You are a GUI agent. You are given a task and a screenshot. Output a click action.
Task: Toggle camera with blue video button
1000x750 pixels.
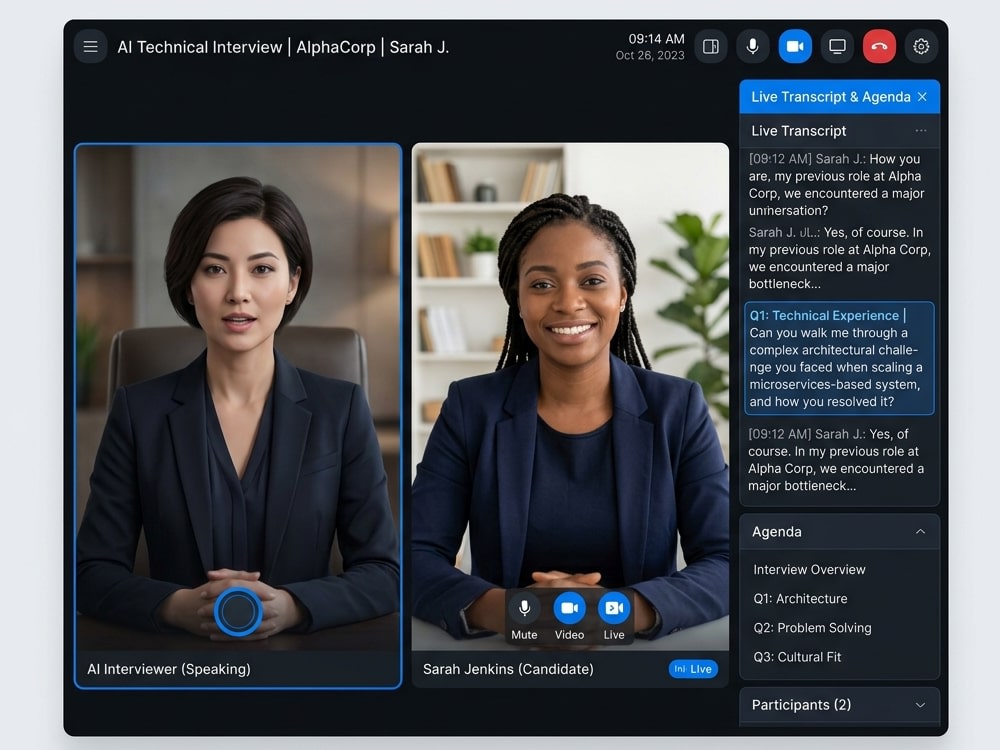[x=795, y=47]
